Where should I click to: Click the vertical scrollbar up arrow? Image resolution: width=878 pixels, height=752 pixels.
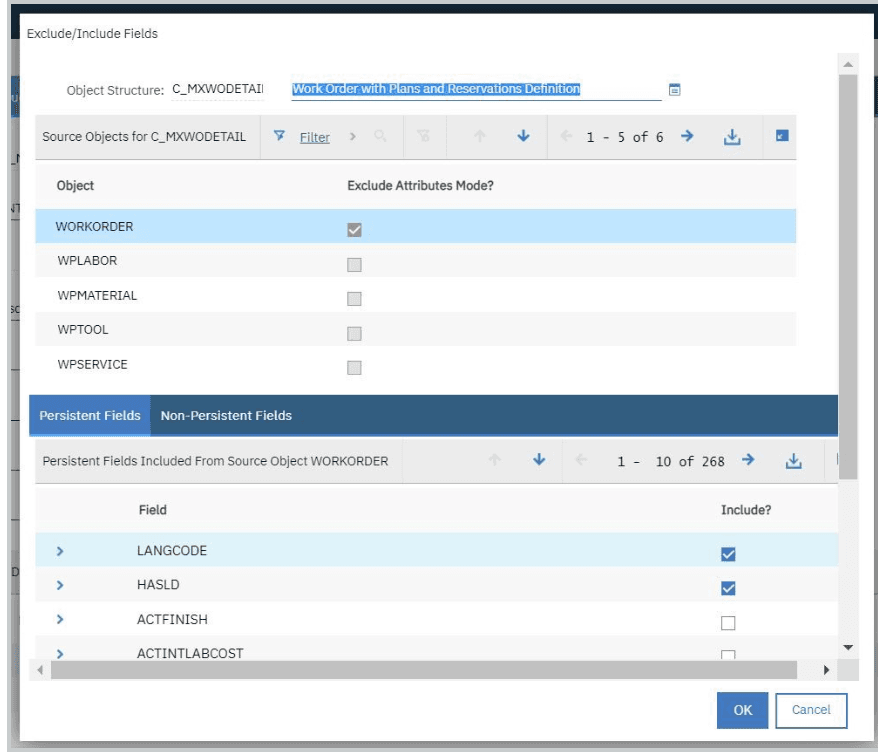(848, 64)
